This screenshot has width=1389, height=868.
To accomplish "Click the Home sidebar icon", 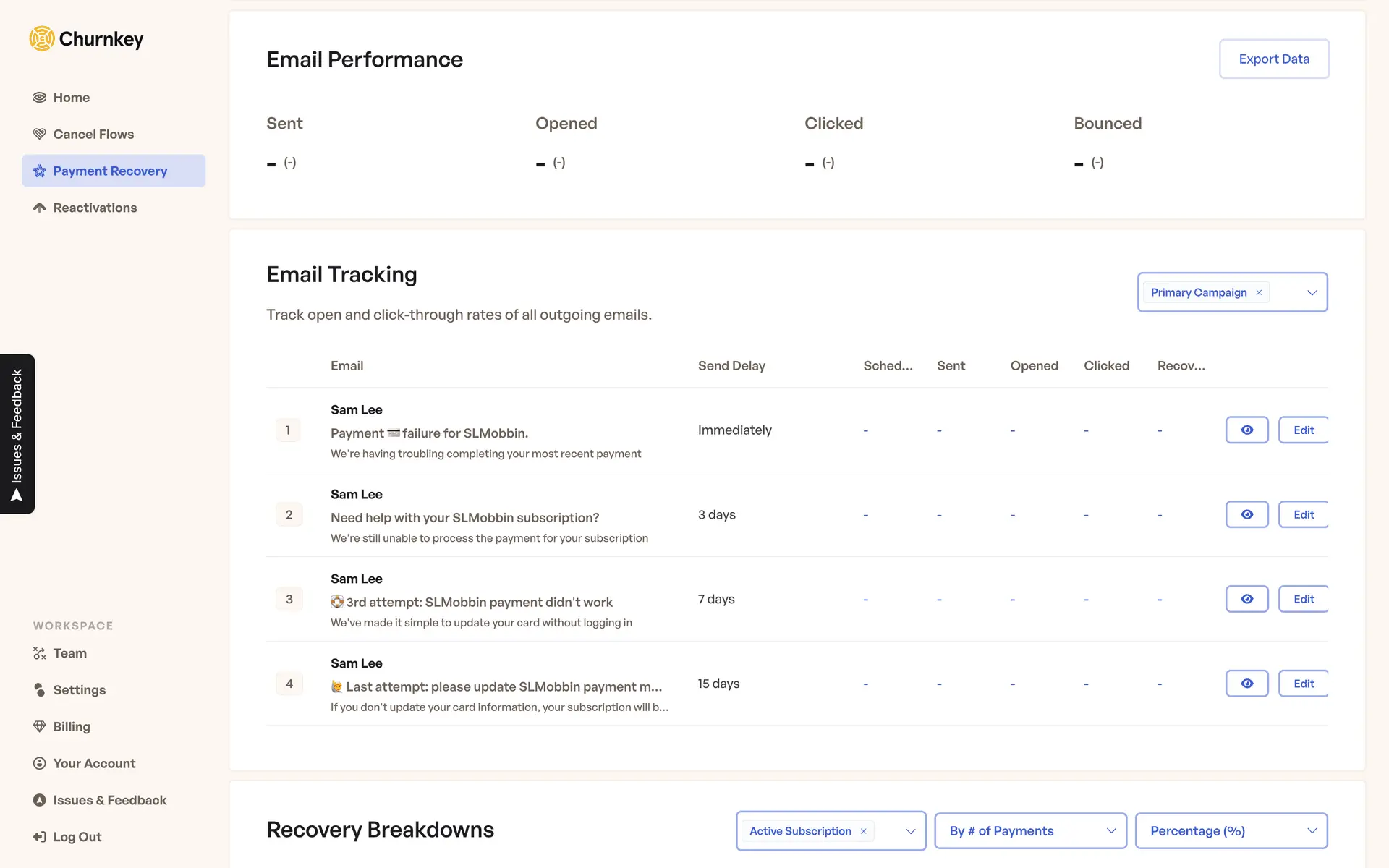I will (40, 98).
